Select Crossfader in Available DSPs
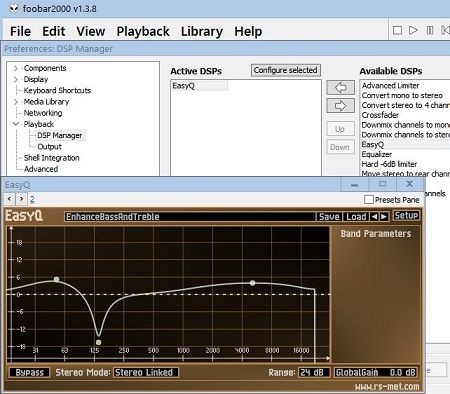The image size is (450, 394). pyautogui.click(x=380, y=115)
